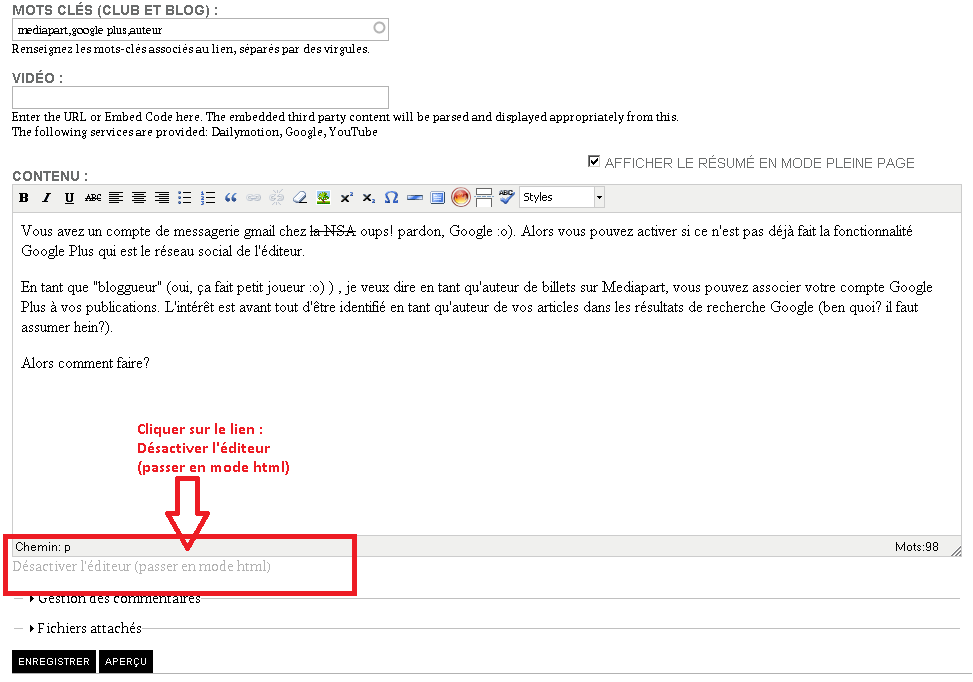Click on the struck-through 'la NSA' text
The image size is (973, 682).
click(333, 231)
